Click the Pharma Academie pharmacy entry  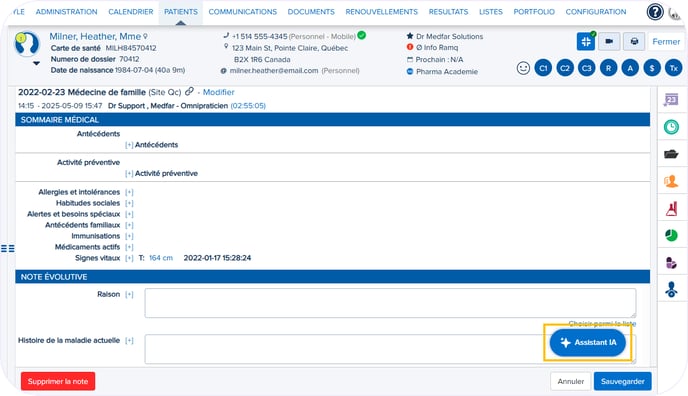pos(447,71)
